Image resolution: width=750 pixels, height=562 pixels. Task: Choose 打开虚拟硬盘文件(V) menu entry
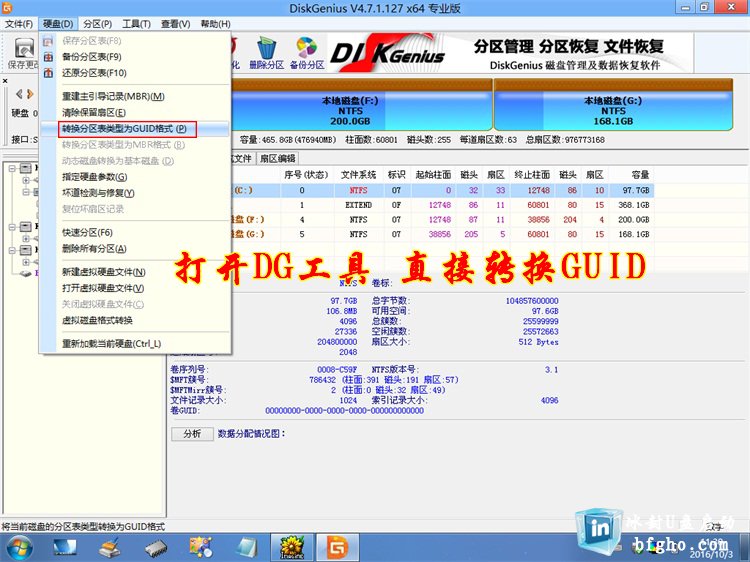134,288
